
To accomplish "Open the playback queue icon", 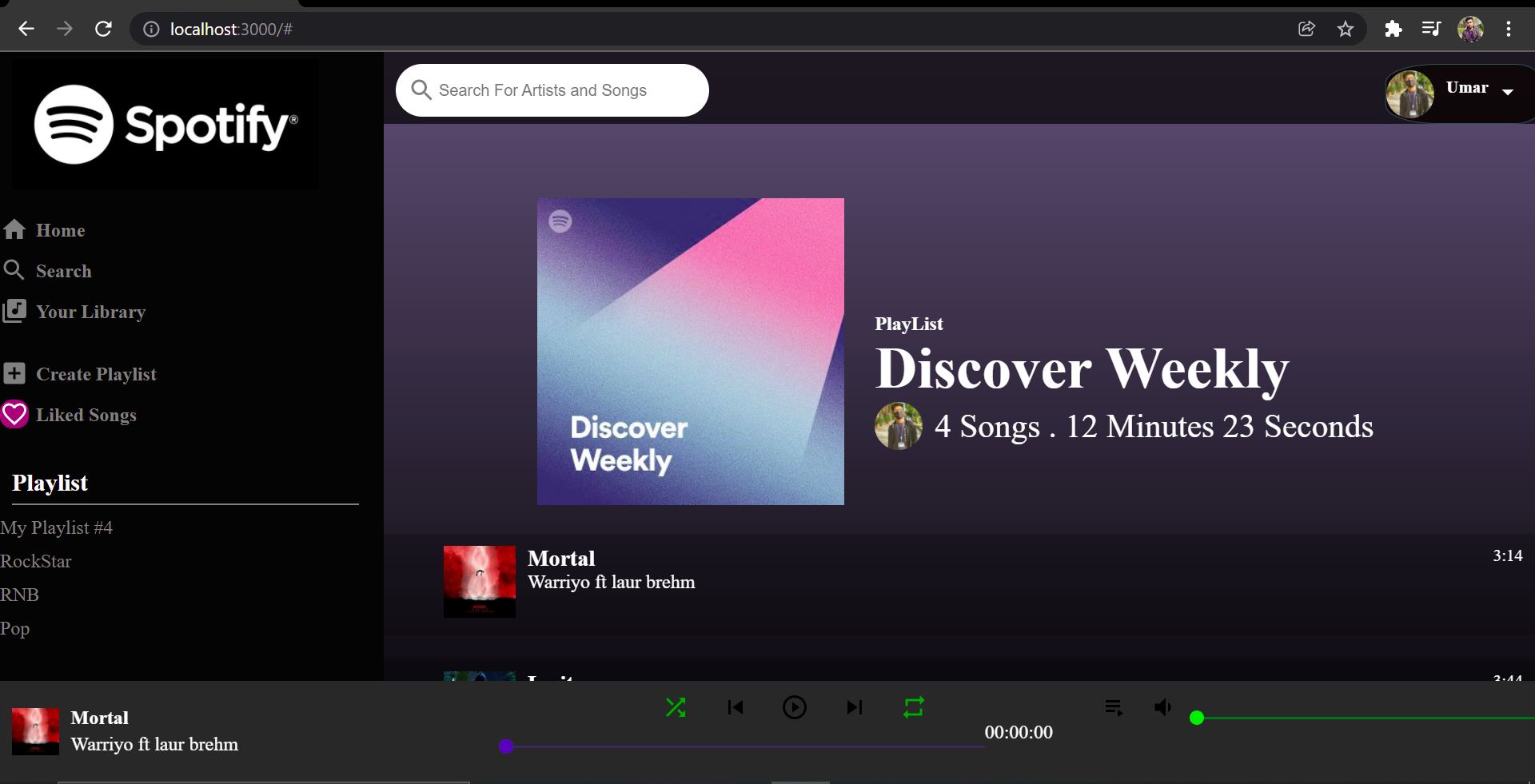I will tap(1112, 707).
